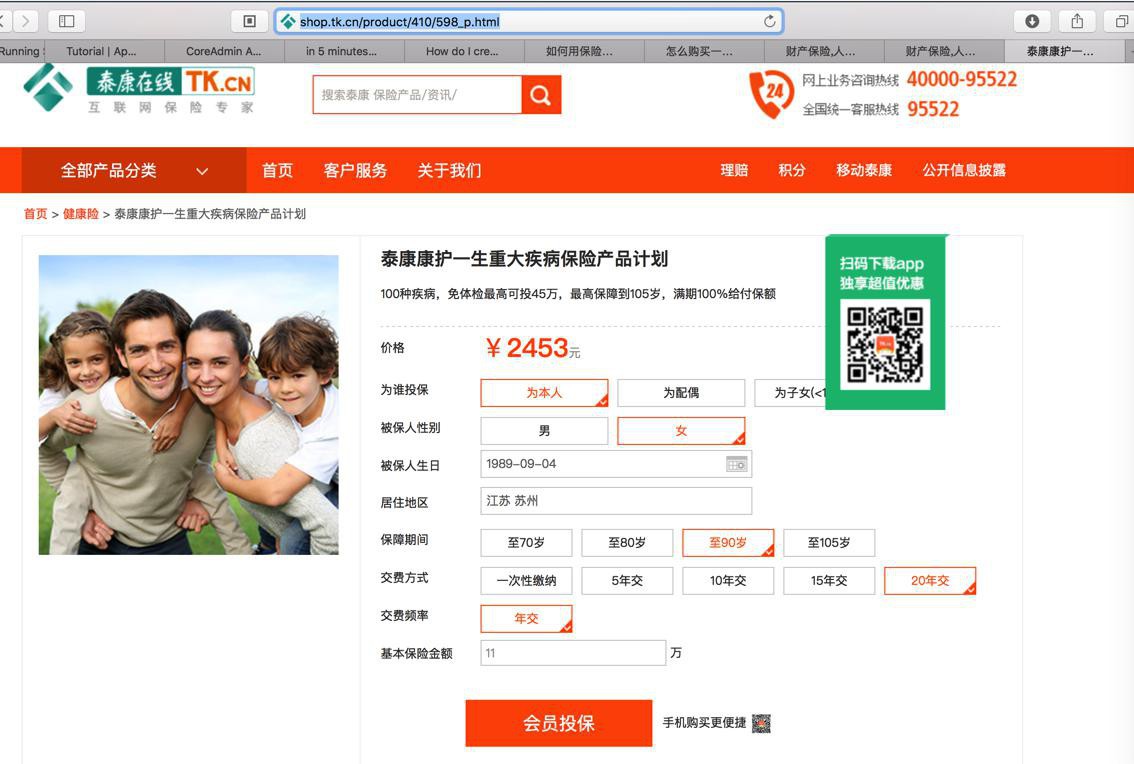The width and height of the screenshot is (1134, 764).
Task: Switch to the How do I cre... browser tab
Action: coord(462,51)
